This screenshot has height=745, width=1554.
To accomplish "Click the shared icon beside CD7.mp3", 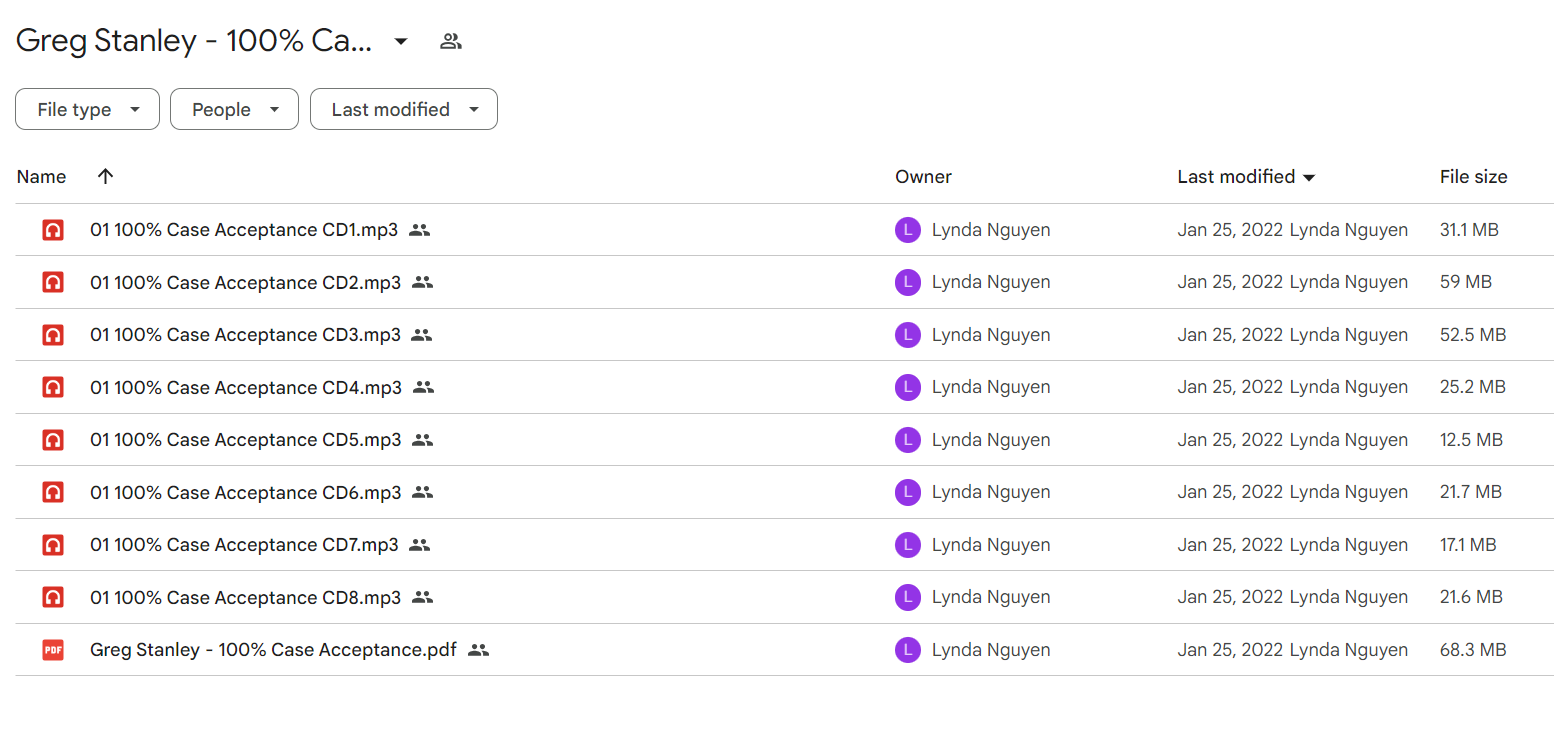I will (419, 545).
